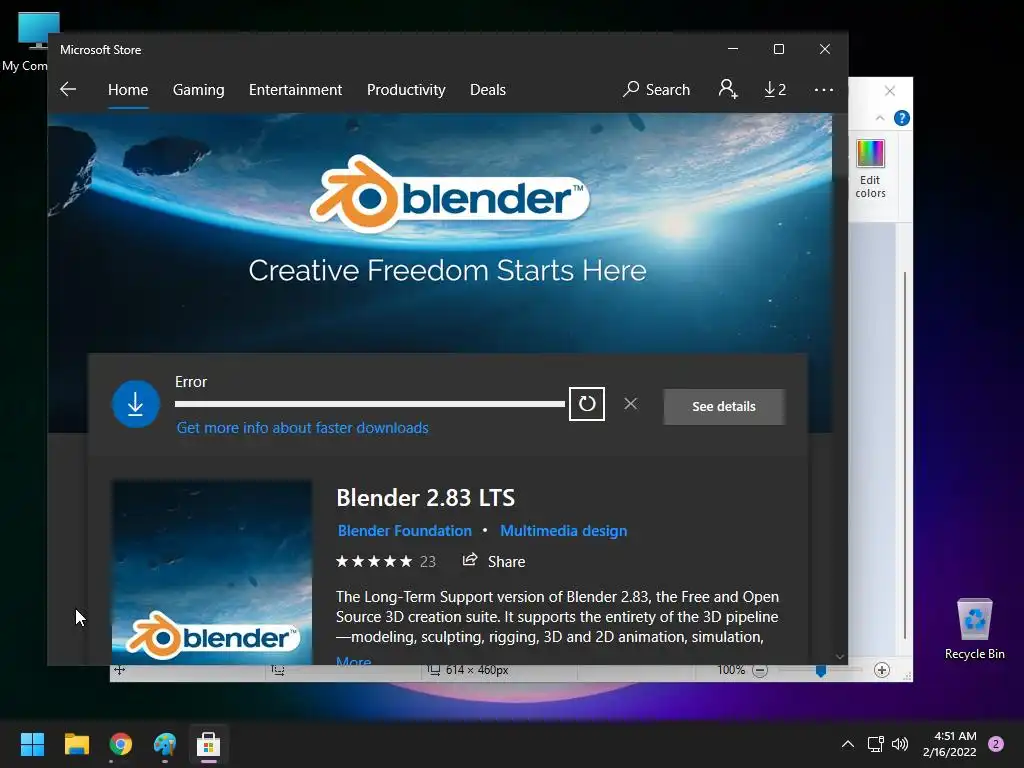This screenshot has width=1024, height=768.
Task: Click the Paint vertical scrollbar
Action: pos(905,455)
